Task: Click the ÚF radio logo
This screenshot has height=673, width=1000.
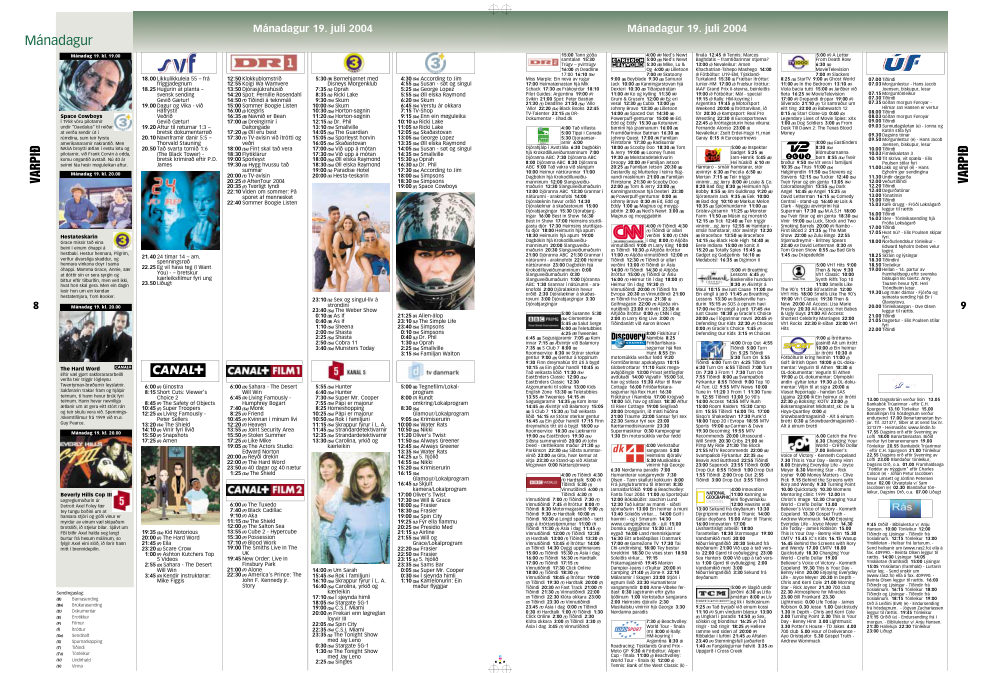Action: tap(901, 63)
